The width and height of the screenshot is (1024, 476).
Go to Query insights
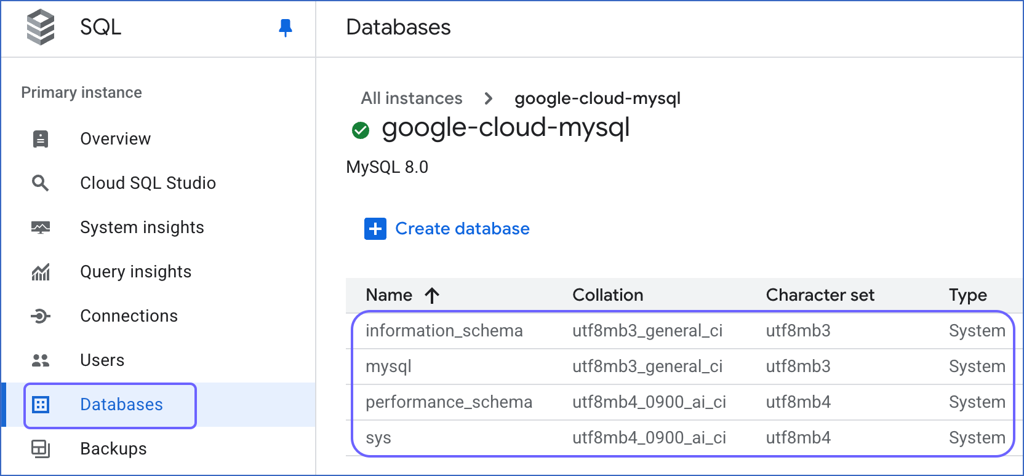[136, 272]
